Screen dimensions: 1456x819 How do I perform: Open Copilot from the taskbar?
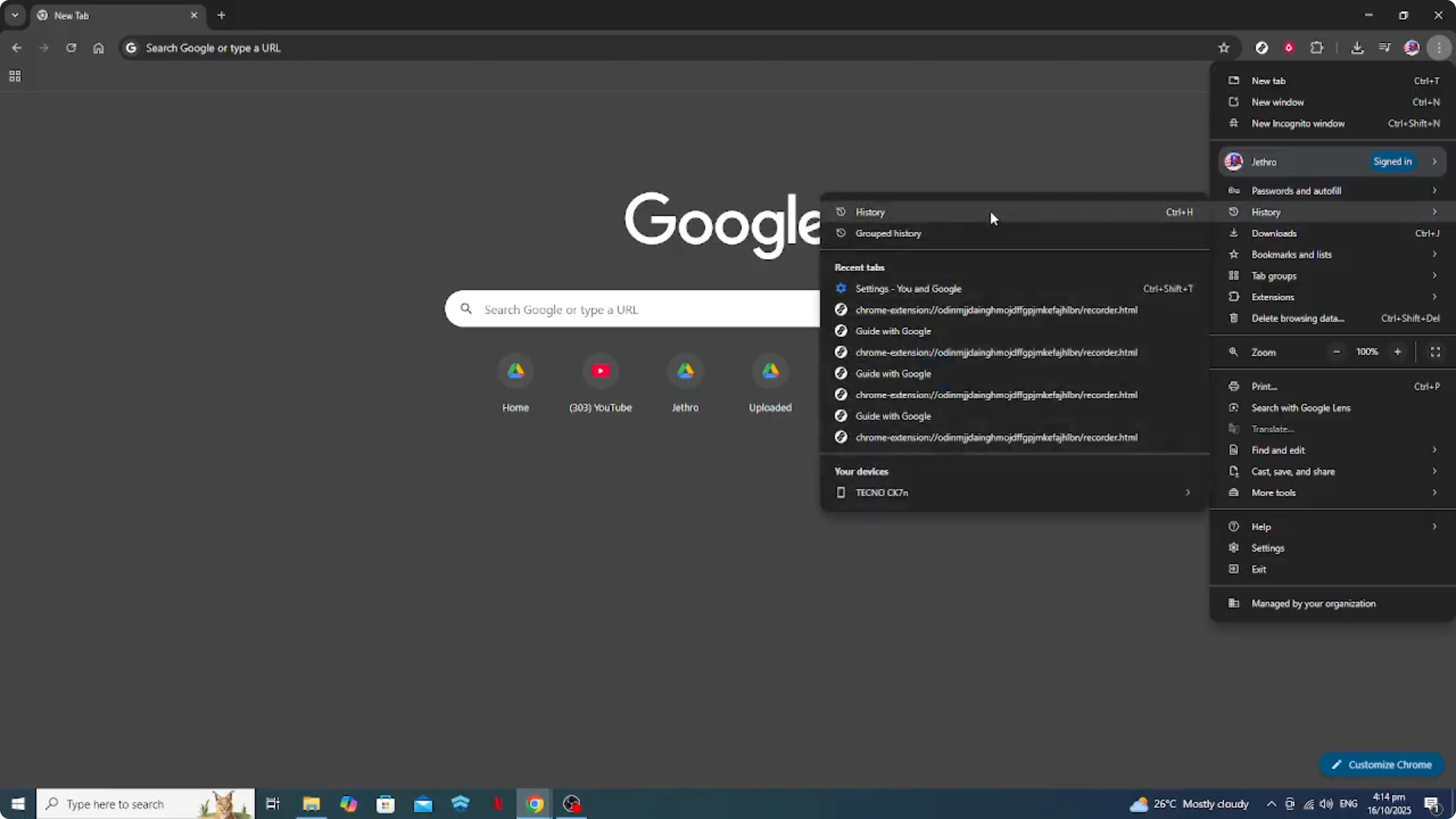click(x=349, y=803)
